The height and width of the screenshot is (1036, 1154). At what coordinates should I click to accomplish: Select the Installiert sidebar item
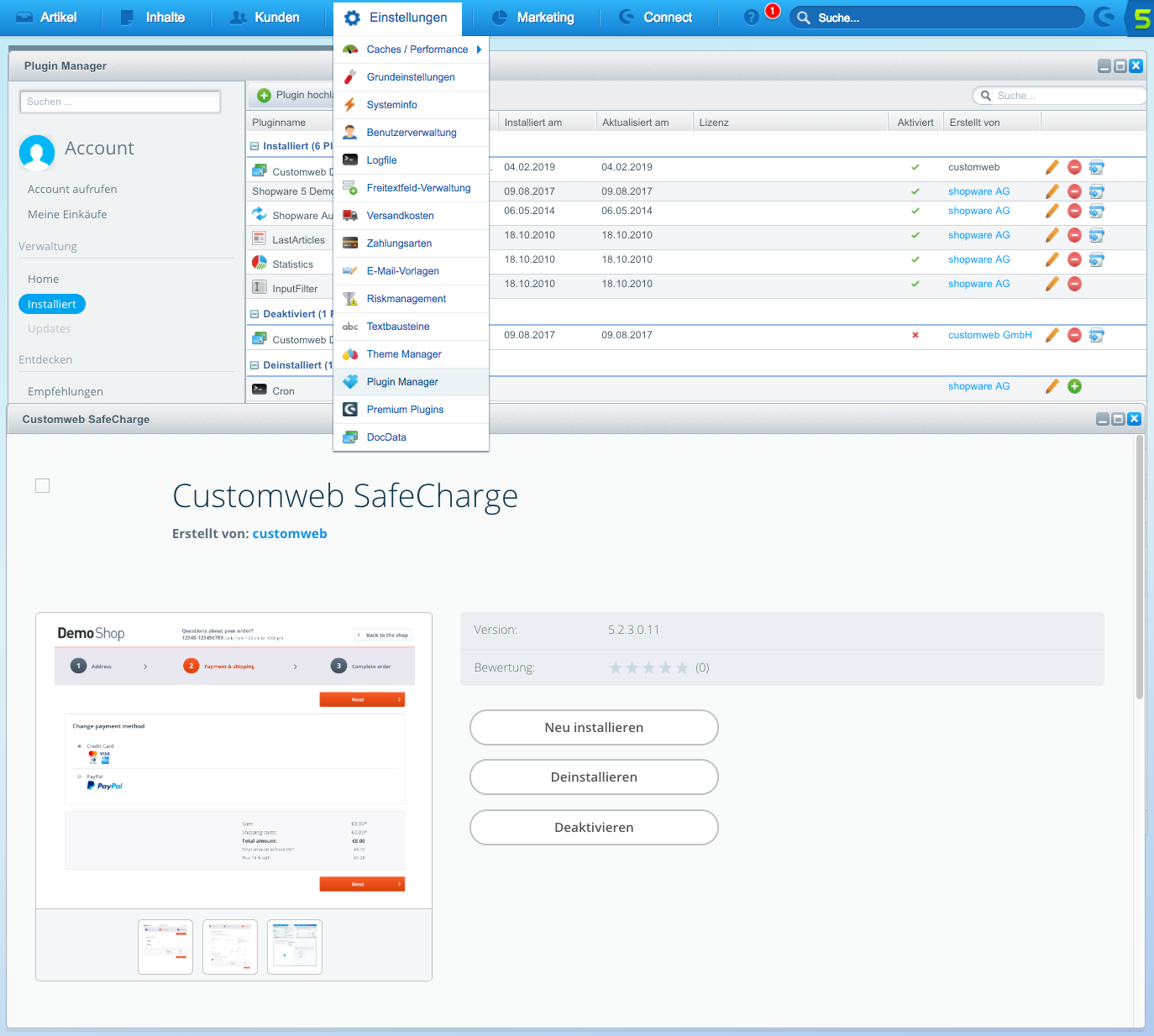[x=52, y=304]
